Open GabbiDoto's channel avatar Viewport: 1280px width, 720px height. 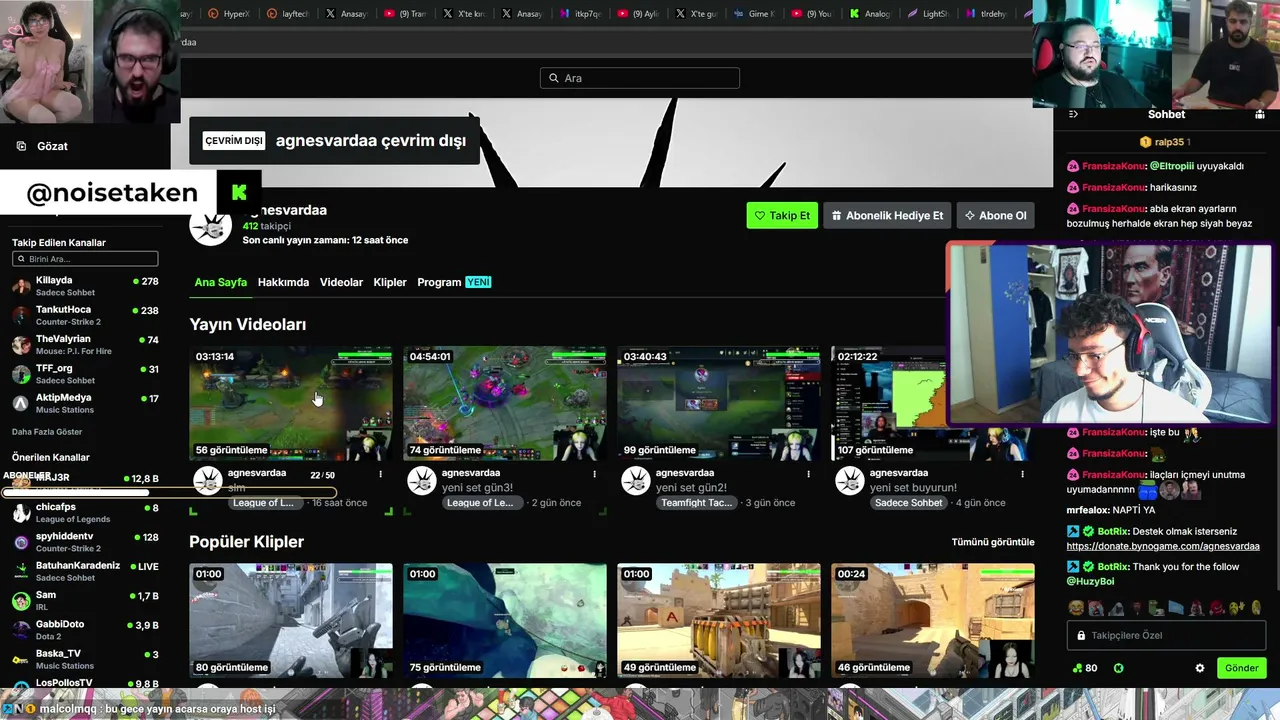point(21,630)
